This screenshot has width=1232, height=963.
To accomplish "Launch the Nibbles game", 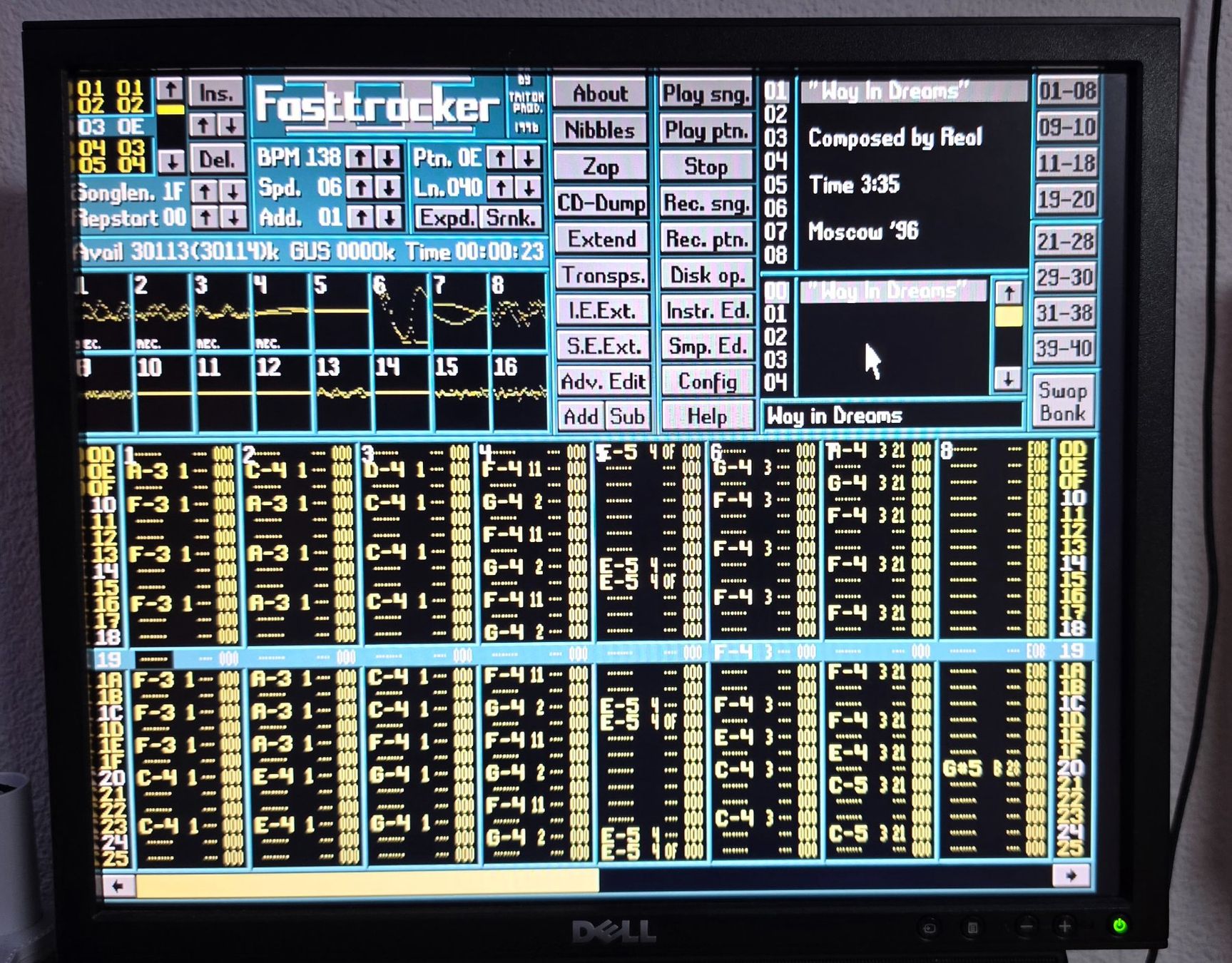I will tap(600, 130).
